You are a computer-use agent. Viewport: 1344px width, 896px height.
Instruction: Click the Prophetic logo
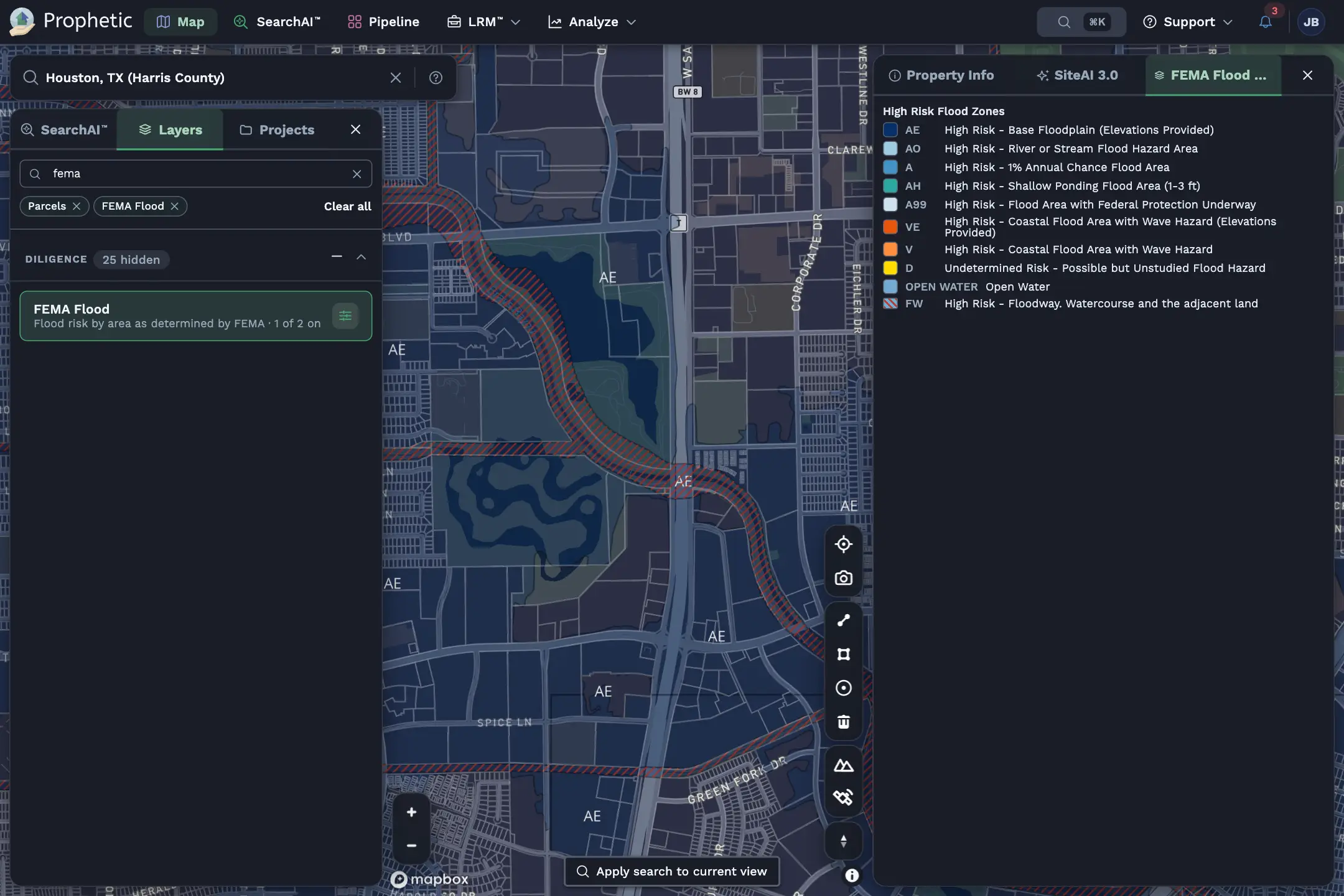pos(70,21)
